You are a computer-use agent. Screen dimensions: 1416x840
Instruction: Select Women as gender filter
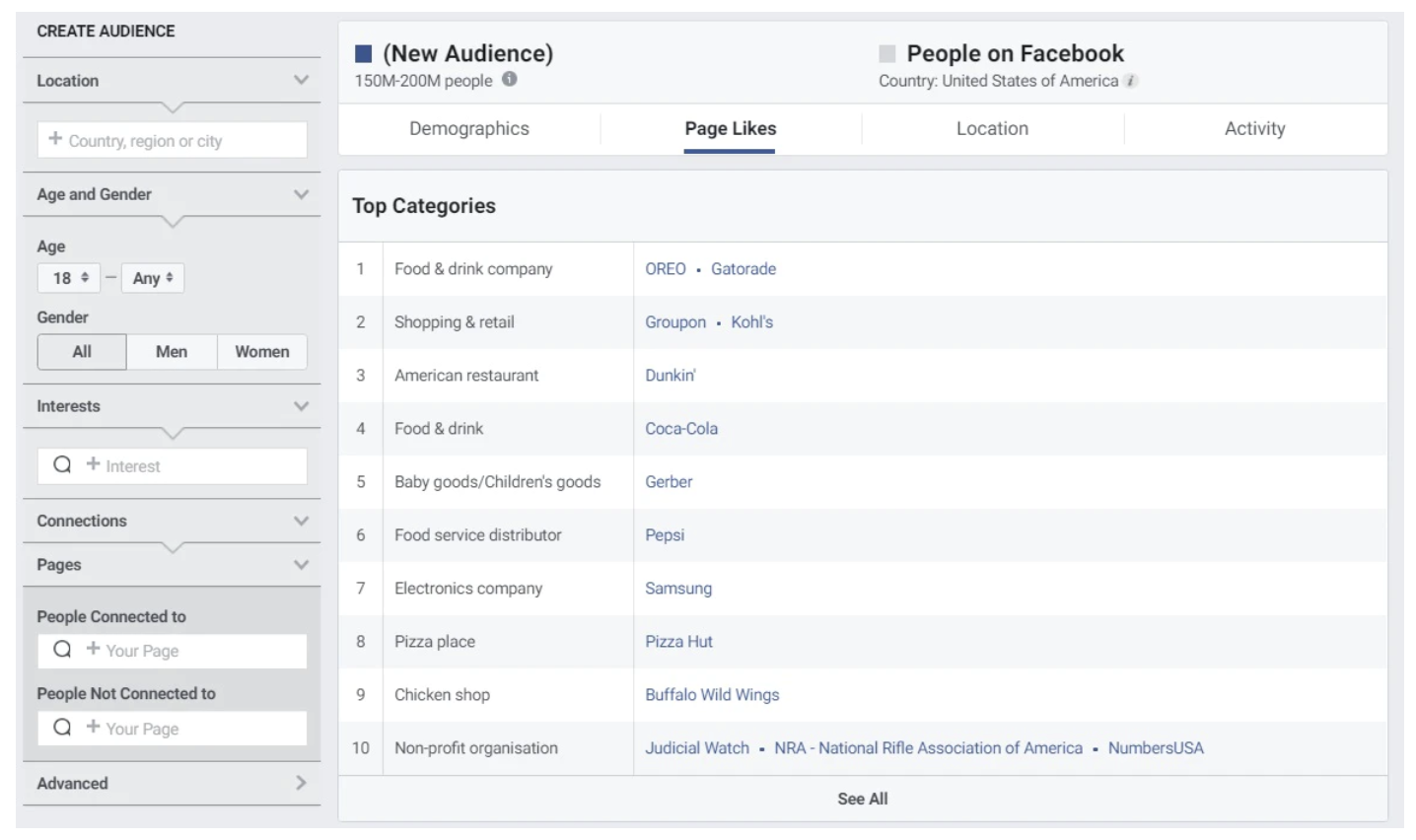[x=261, y=352]
